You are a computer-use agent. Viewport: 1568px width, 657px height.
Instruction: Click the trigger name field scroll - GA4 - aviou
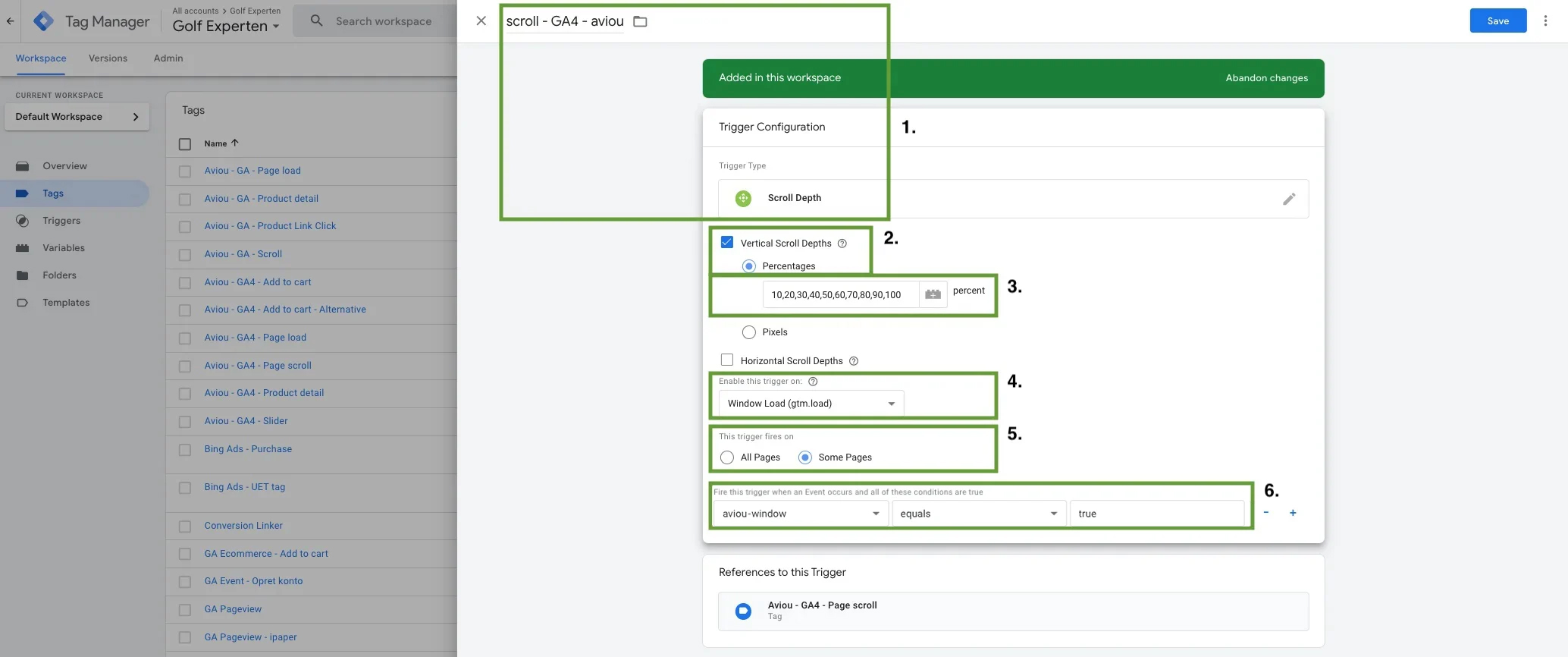coord(565,21)
